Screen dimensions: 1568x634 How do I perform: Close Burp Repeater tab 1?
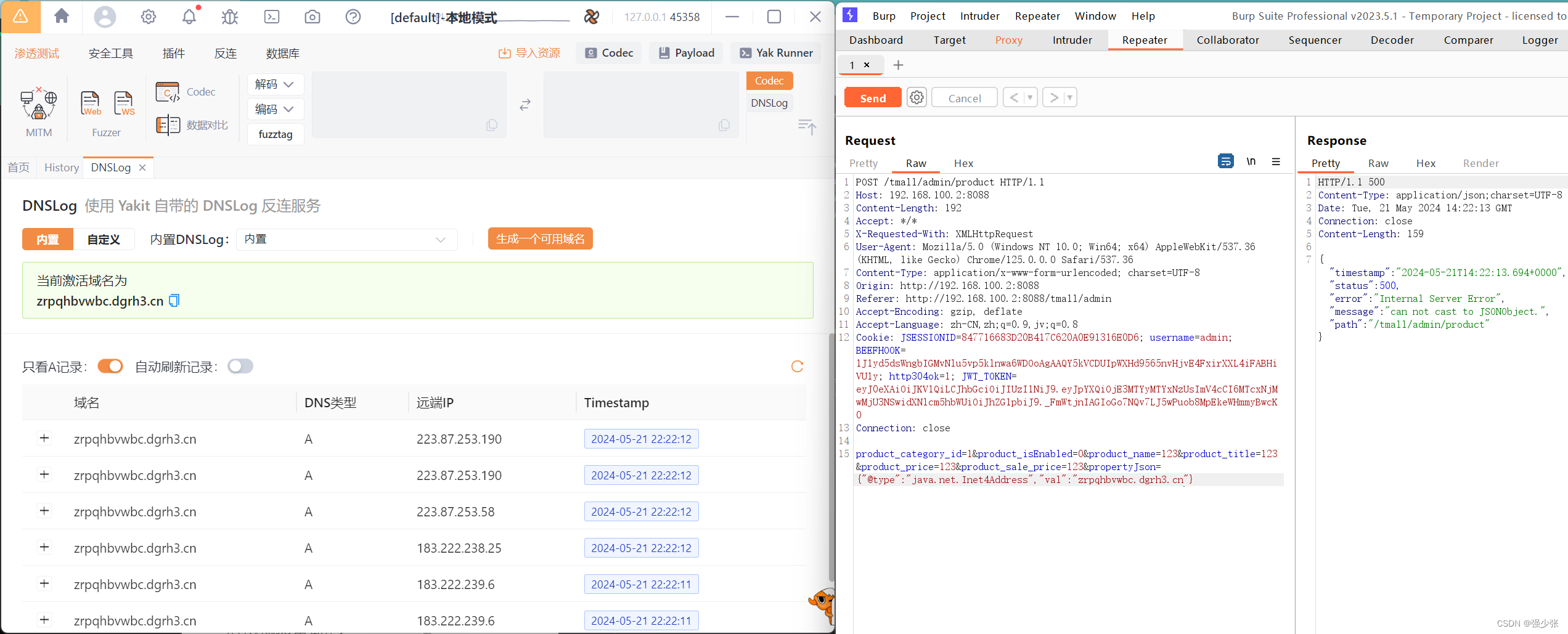tap(867, 65)
